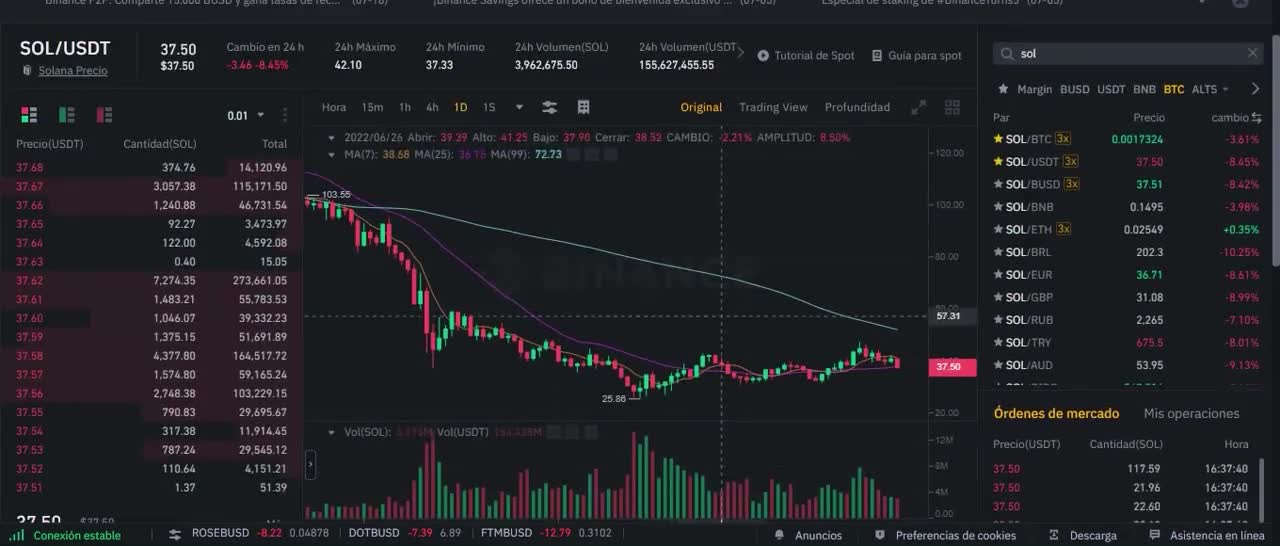Show only sell orders in order book
The width and height of the screenshot is (1280, 546).
106,115
